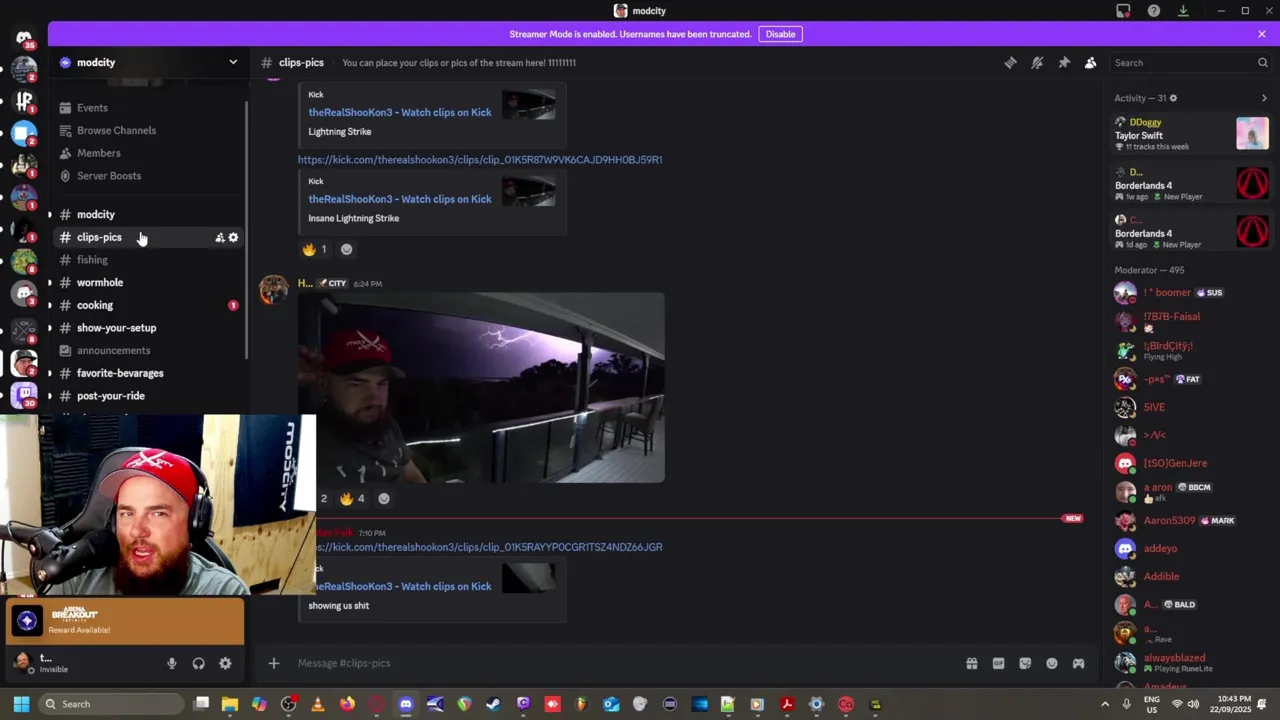This screenshot has height=720, width=1280.
Task: Open server Events
Action: (x=92, y=108)
